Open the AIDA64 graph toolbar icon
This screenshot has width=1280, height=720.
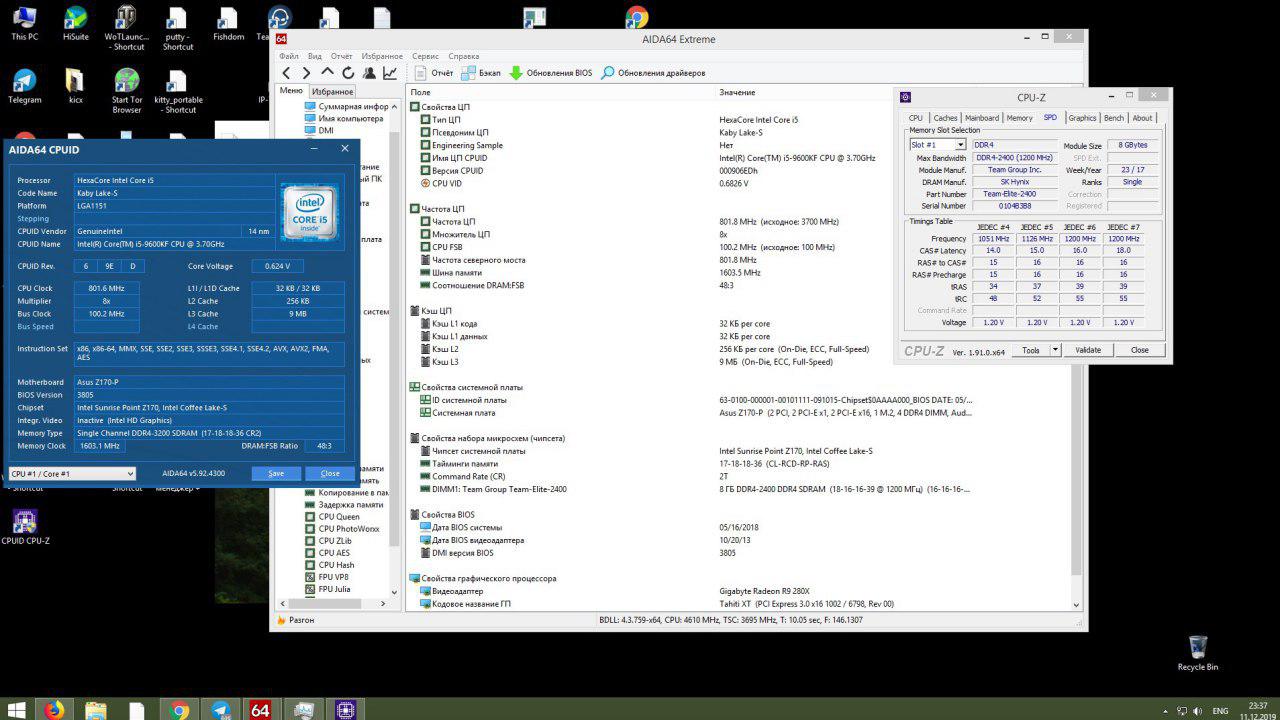(x=390, y=73)
